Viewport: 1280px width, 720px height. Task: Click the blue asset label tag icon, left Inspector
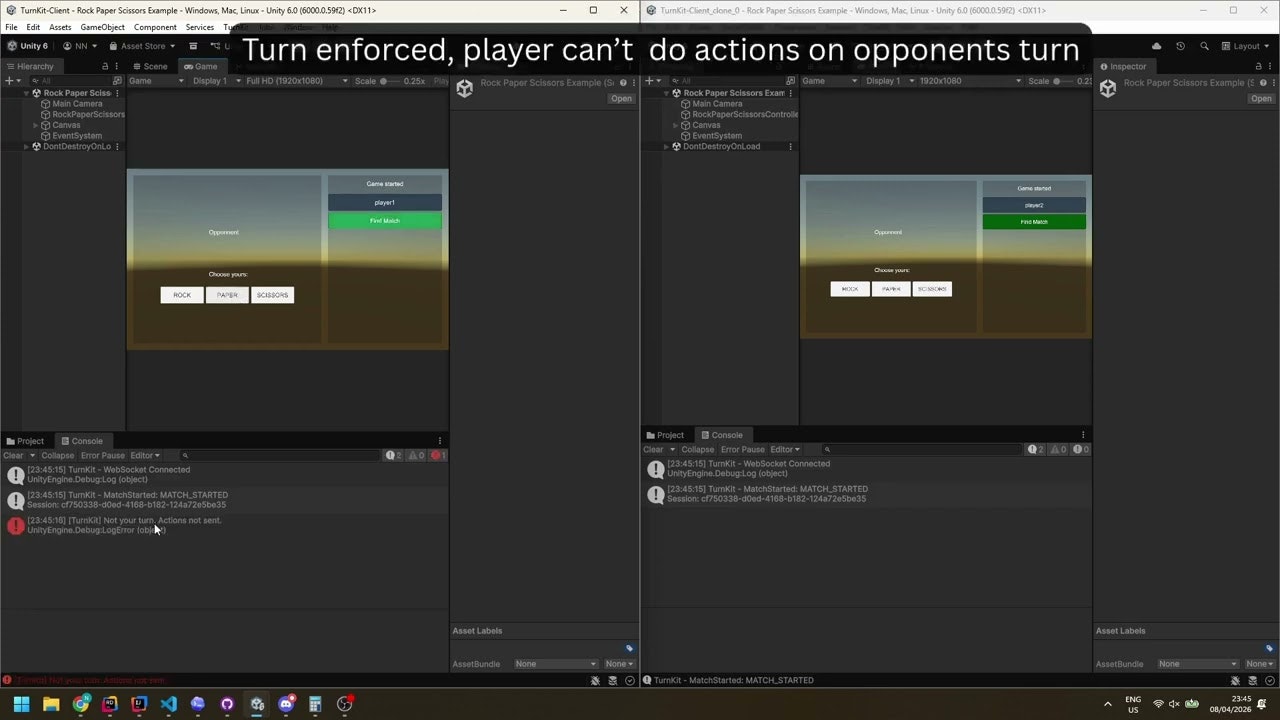click(x=629, y=648)
